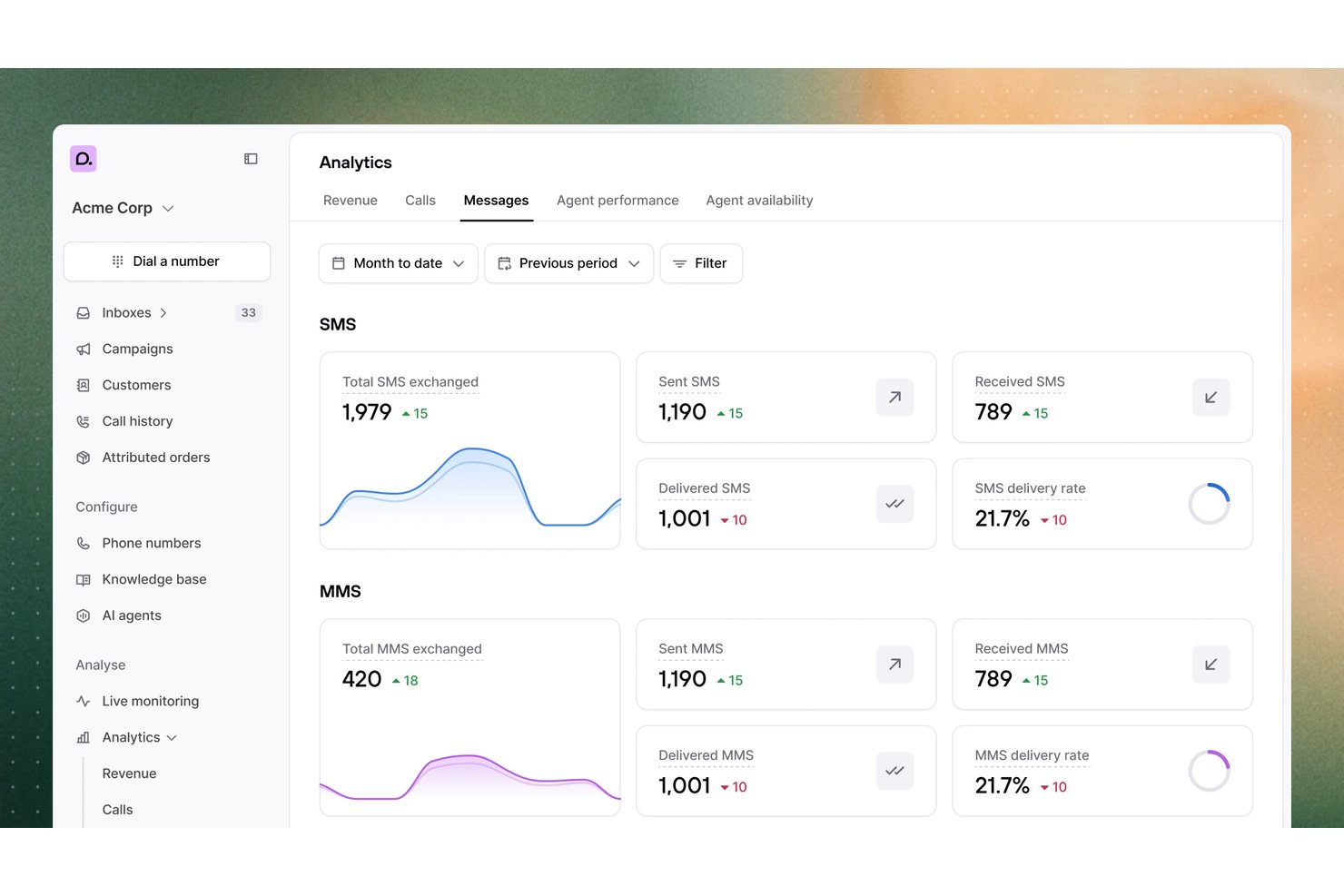Open the Agent performance tab

618,201
